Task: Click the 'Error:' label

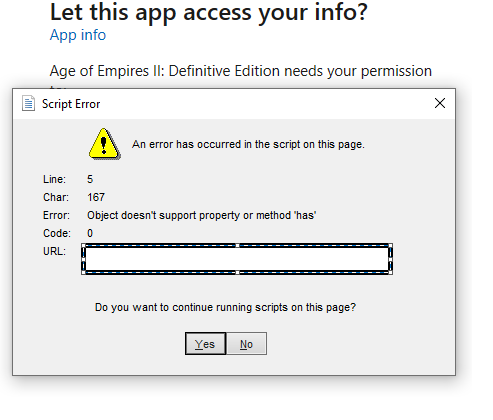Action: [x=56, y=215]
